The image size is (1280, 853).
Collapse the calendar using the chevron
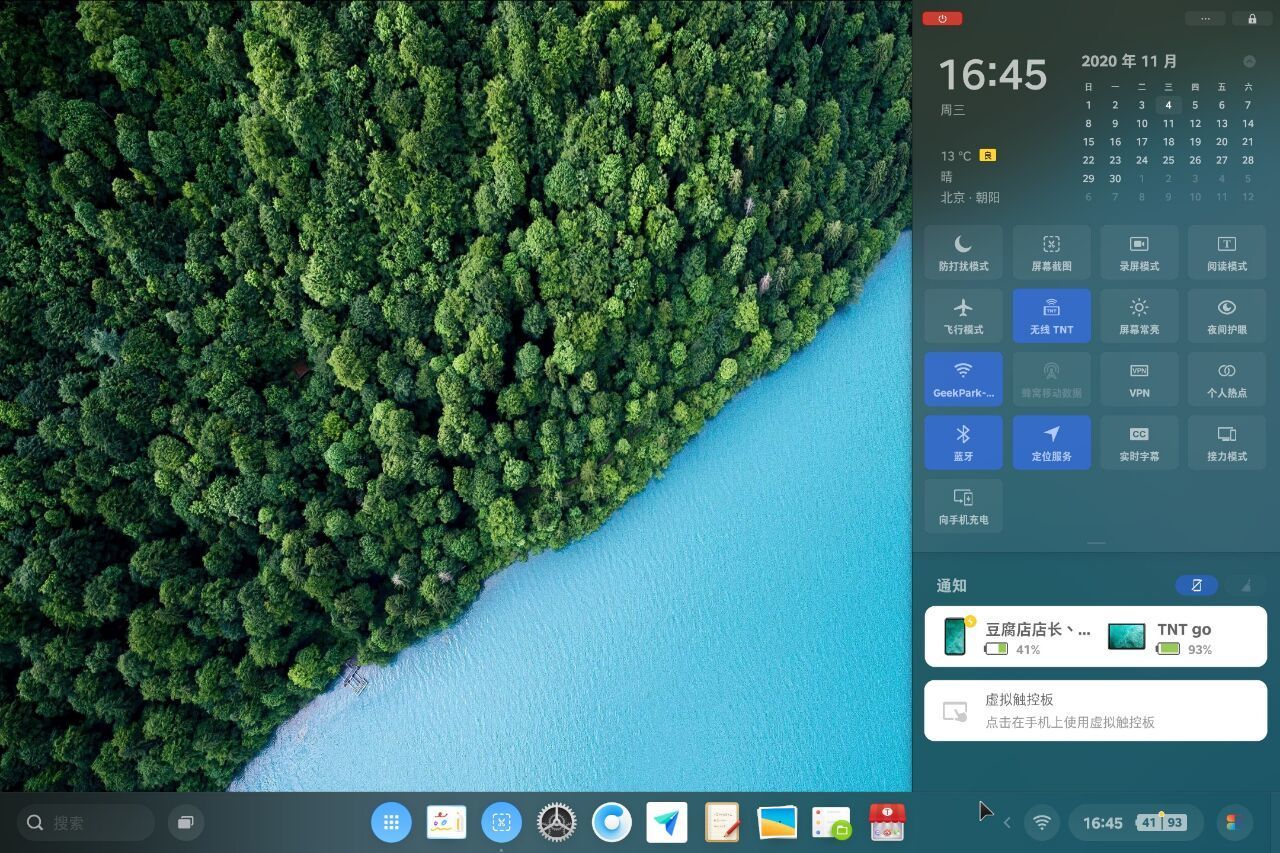[1249, 62]
